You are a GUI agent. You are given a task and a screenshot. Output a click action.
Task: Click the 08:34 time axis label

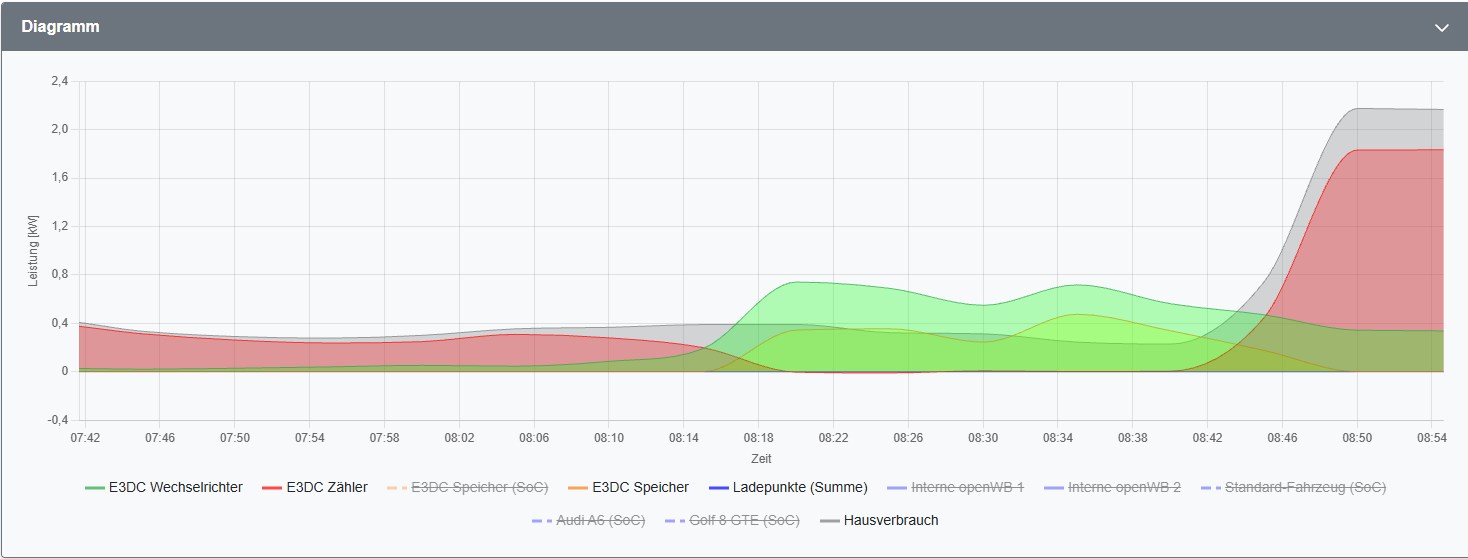click(x=1058, y=439)
